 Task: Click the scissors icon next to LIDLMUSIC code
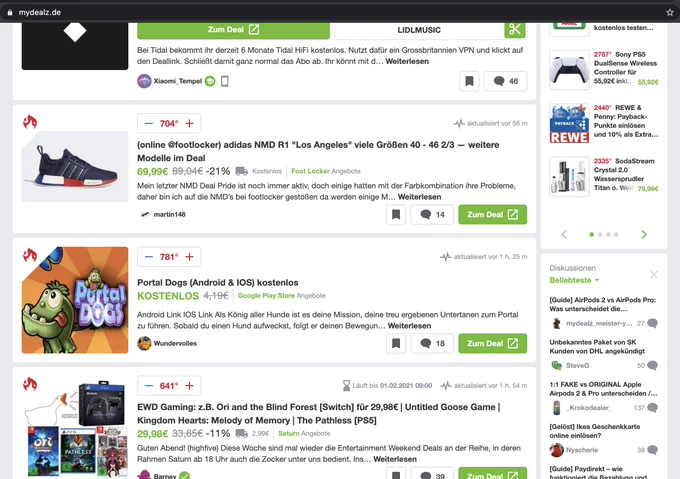click(x=515, y=29)
